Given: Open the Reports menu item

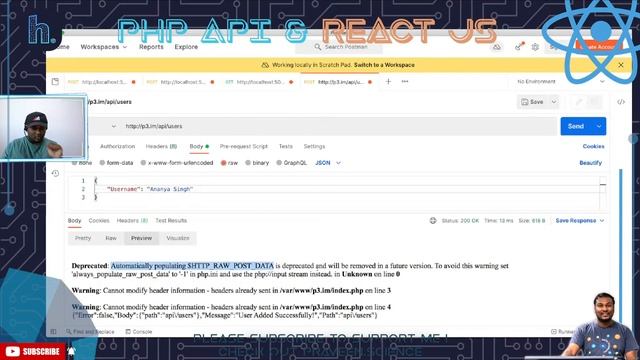Looking at the screenshot, I should 151,47.
